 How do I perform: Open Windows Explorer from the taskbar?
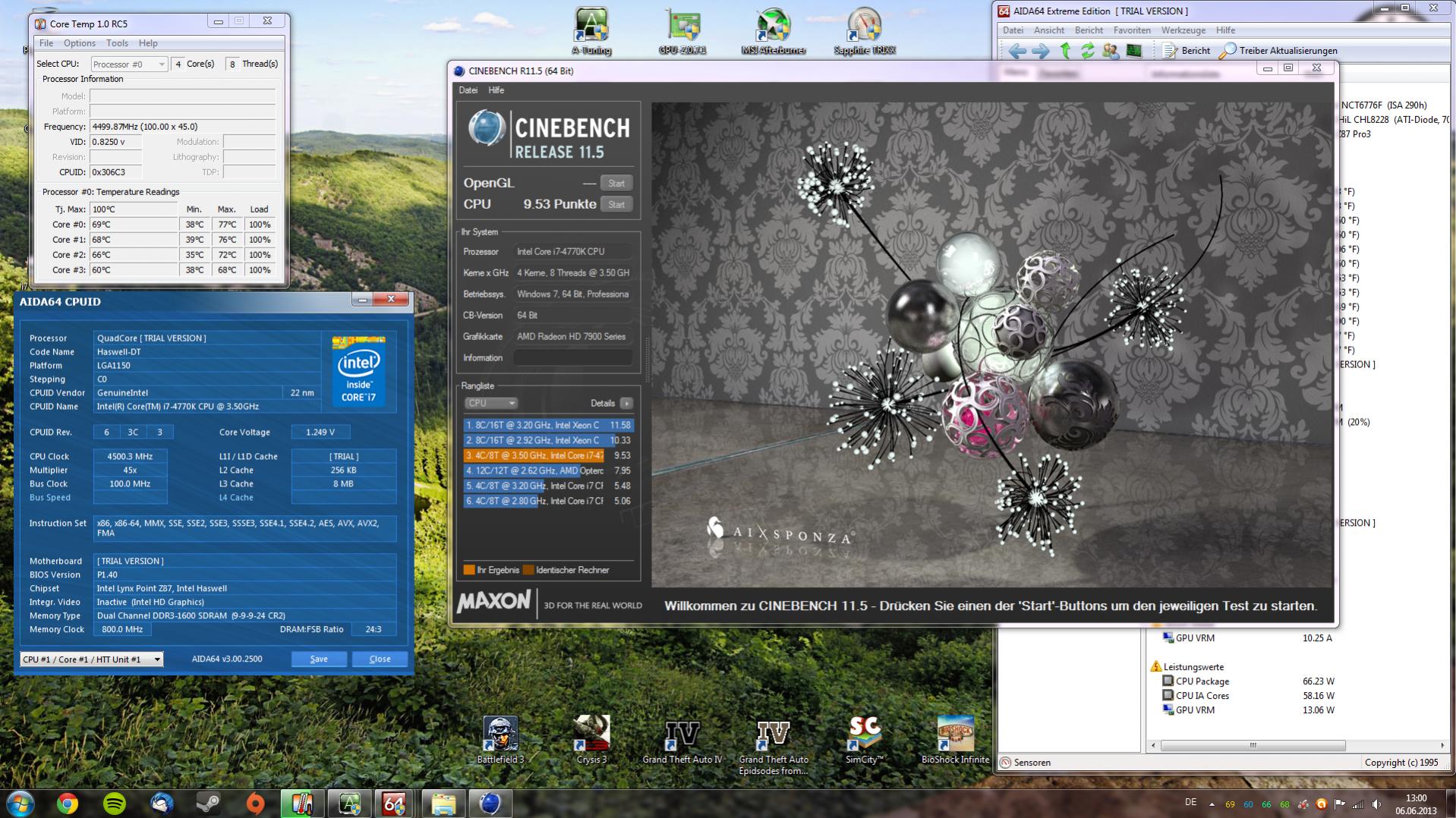[x=443, y=803]
